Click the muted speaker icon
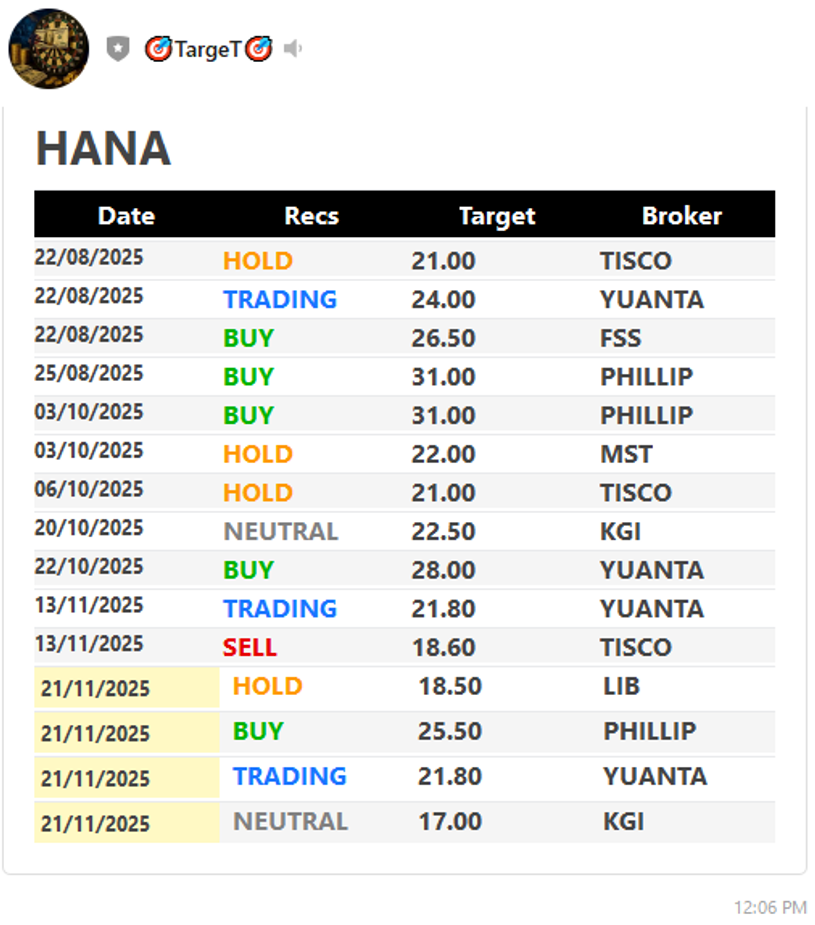The width and height of the screenshot is (815, 925). 293,49
